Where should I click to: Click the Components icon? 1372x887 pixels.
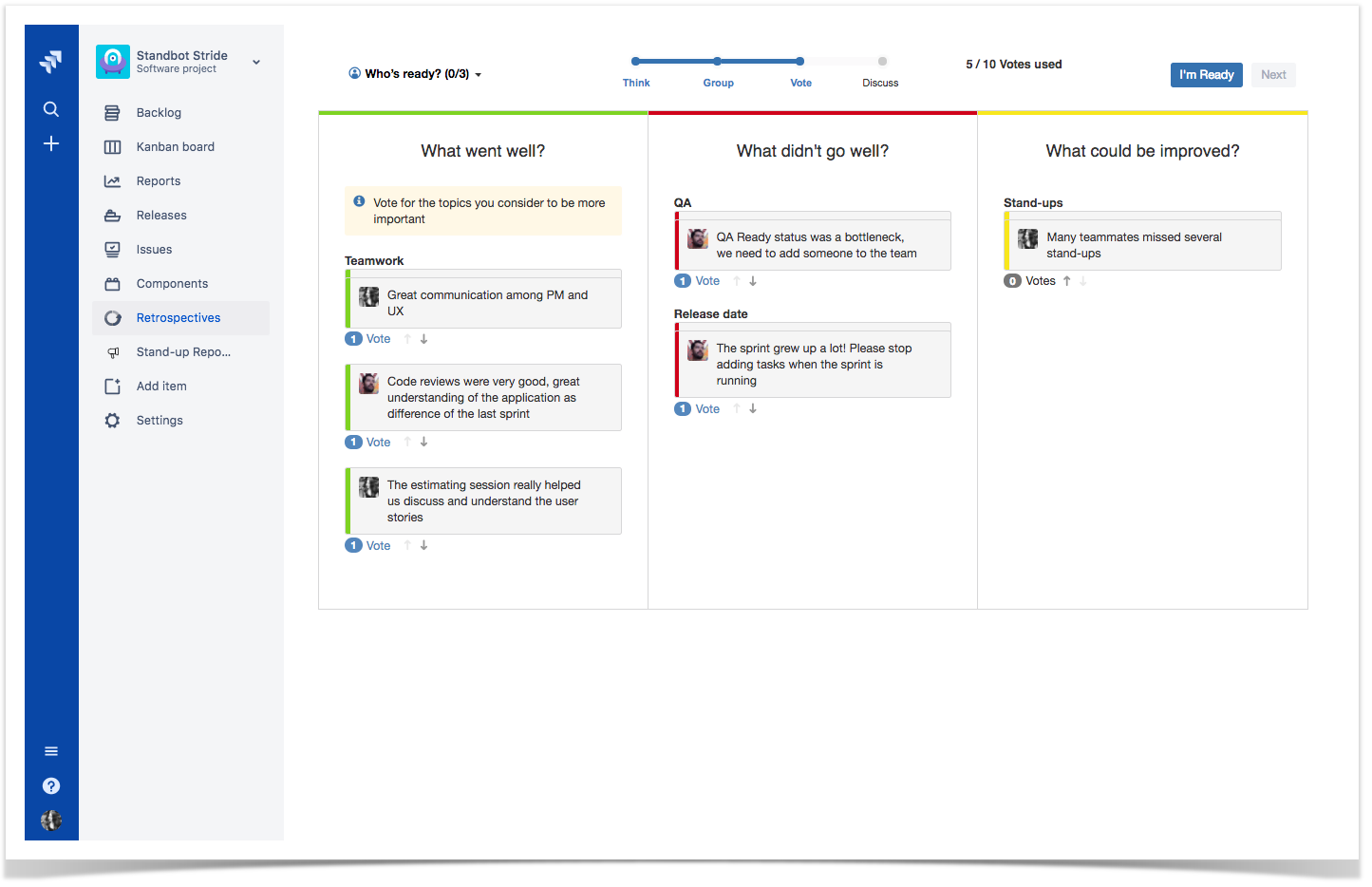(x=112, y=284)
